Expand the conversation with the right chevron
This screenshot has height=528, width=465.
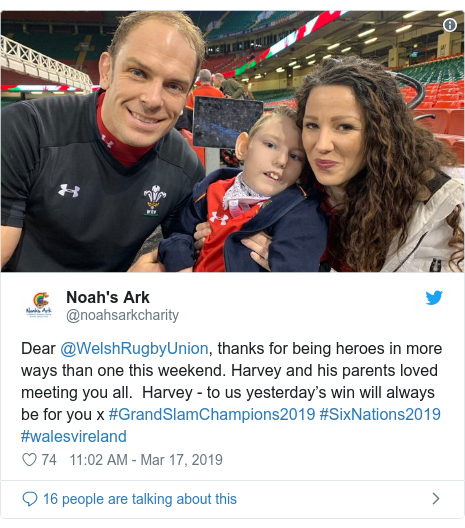(436, 499)
